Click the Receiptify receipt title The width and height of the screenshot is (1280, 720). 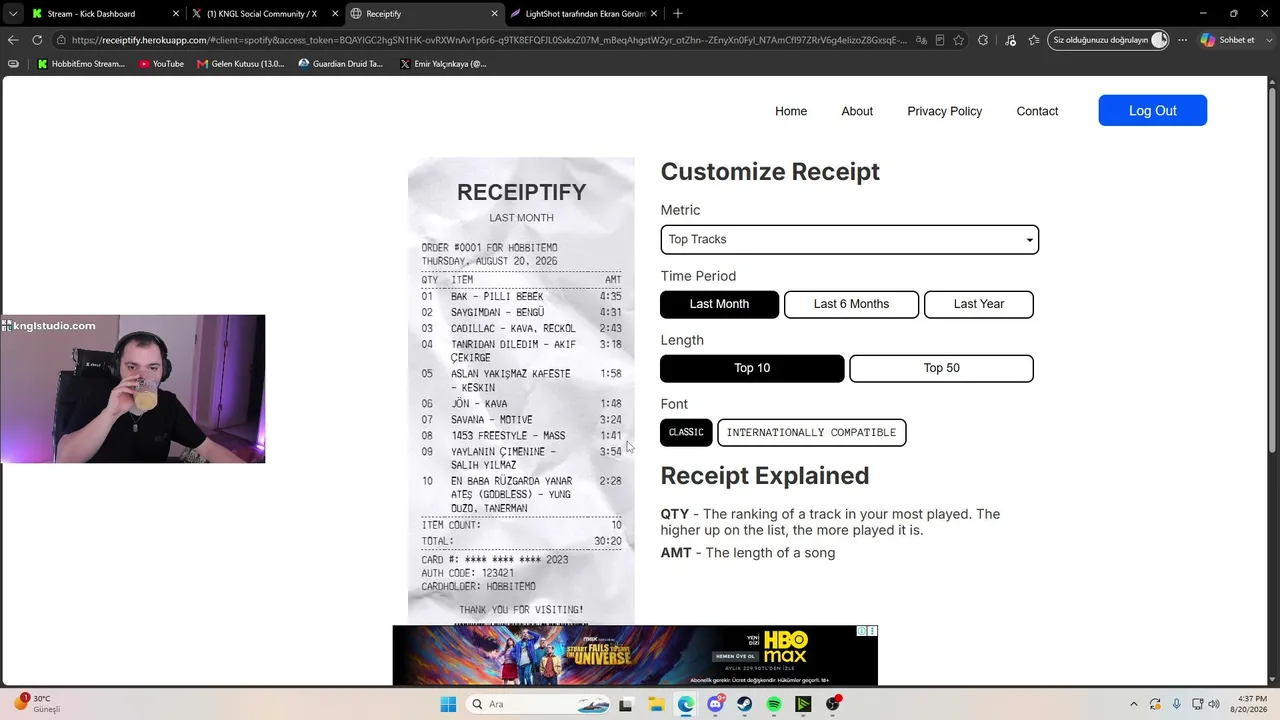coord(522,193)
